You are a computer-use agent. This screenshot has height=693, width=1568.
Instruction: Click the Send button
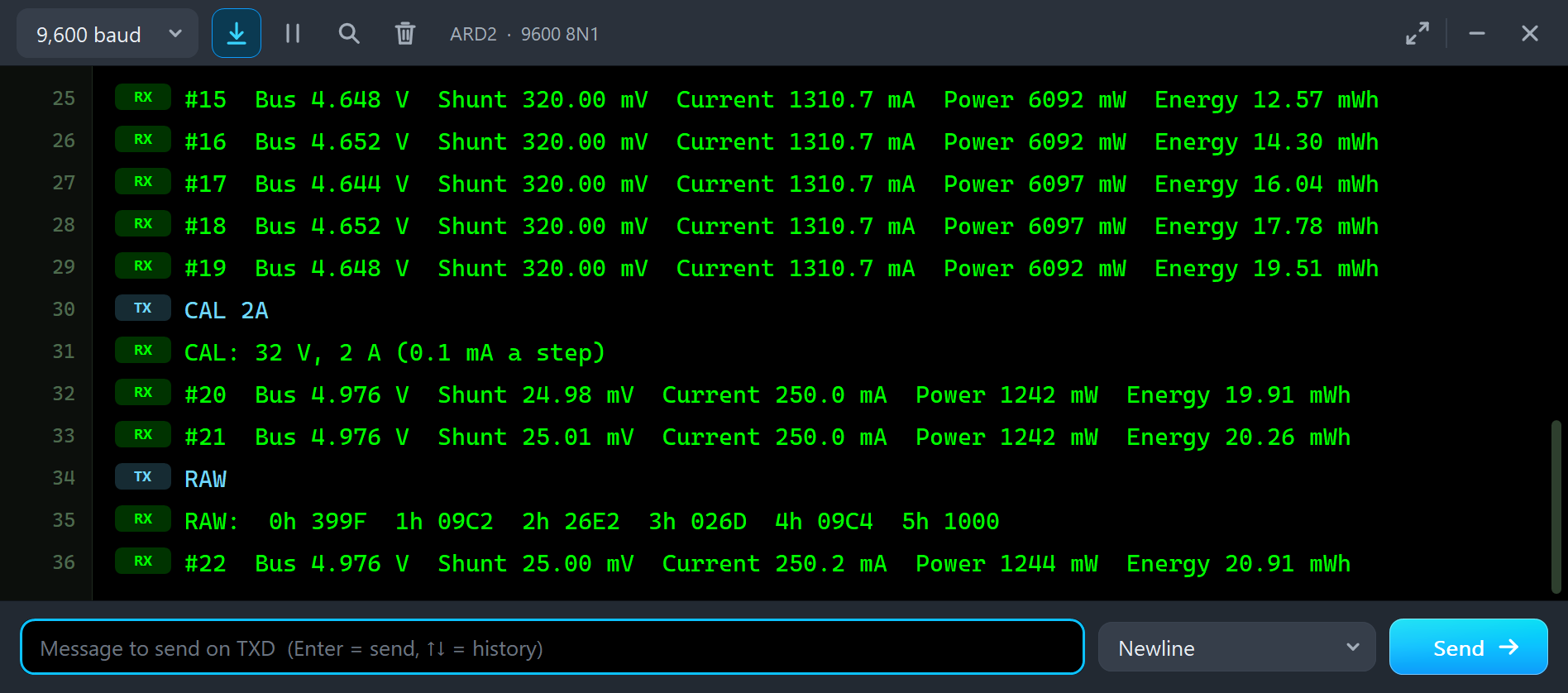click(x=1469, y=648)
